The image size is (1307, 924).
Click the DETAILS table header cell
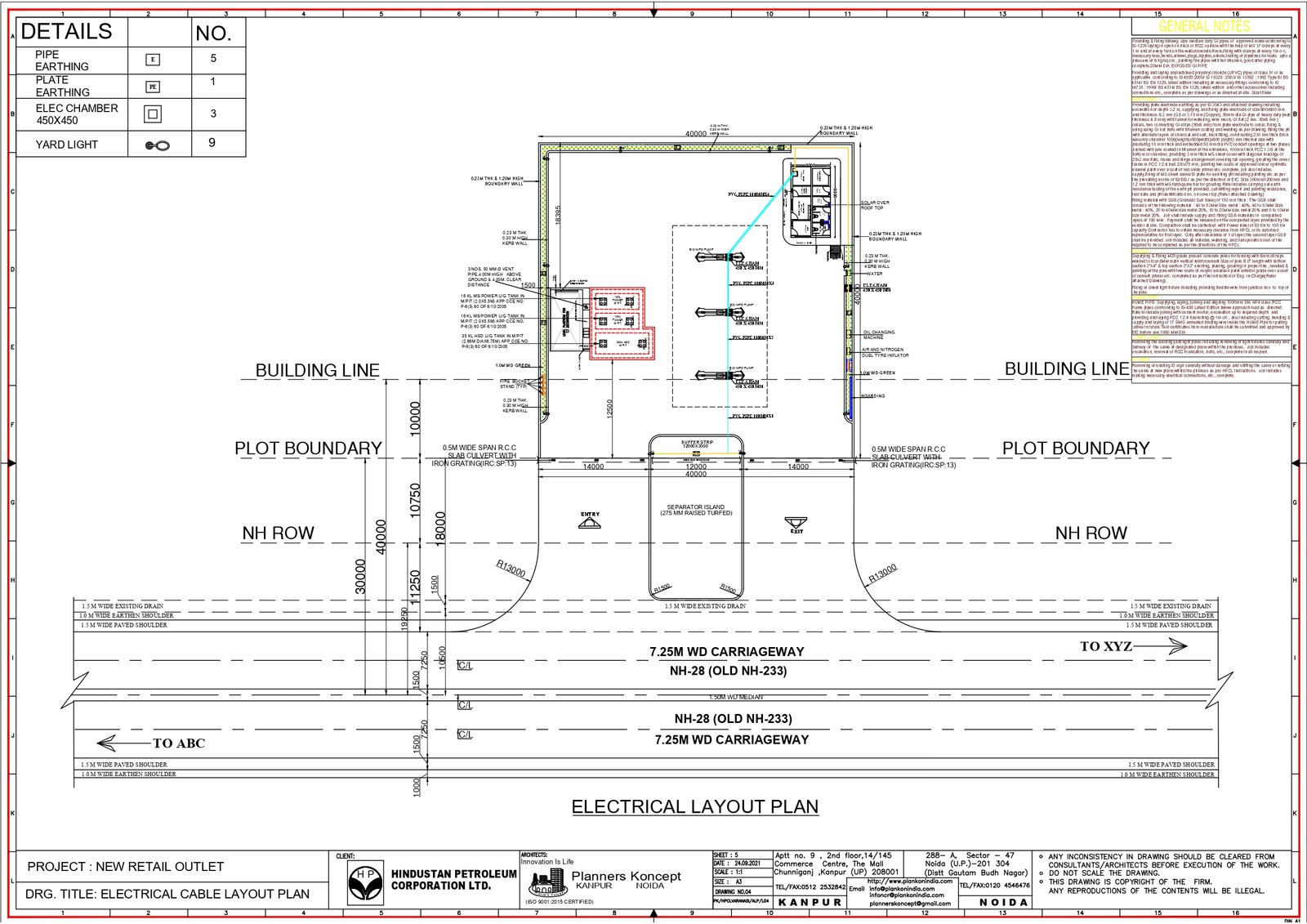[x=72, y=32]
